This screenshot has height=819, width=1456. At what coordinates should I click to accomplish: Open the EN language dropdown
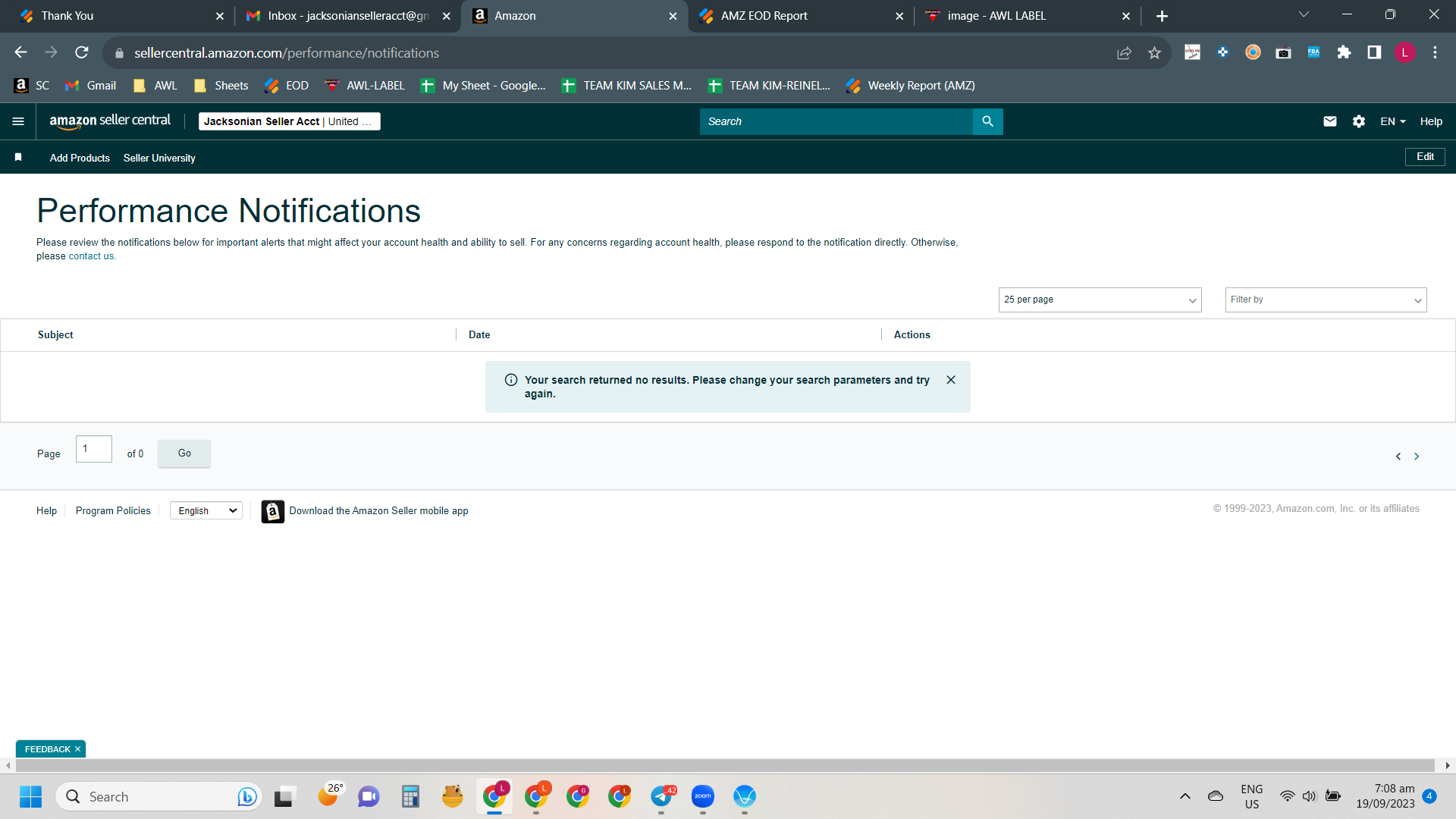pyautogui.click(x=1392, y=121)
